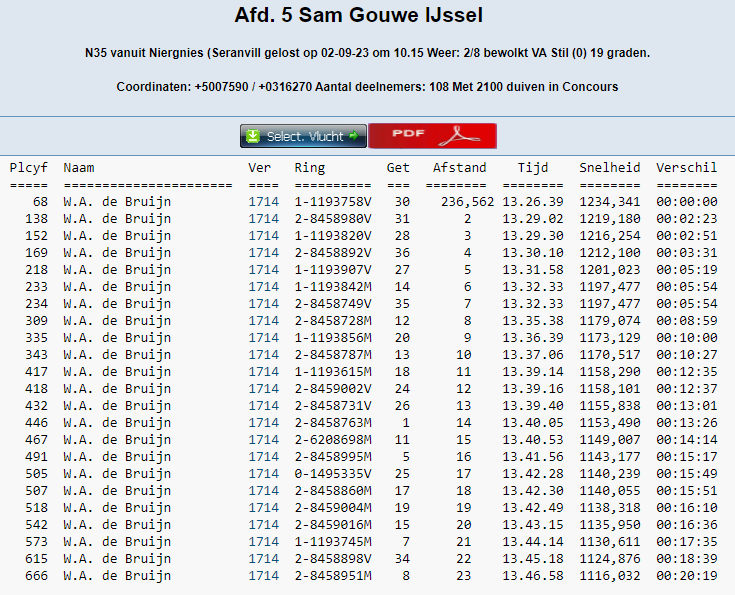
Task: Select ring number 2-8458728M
Action: 333,321
